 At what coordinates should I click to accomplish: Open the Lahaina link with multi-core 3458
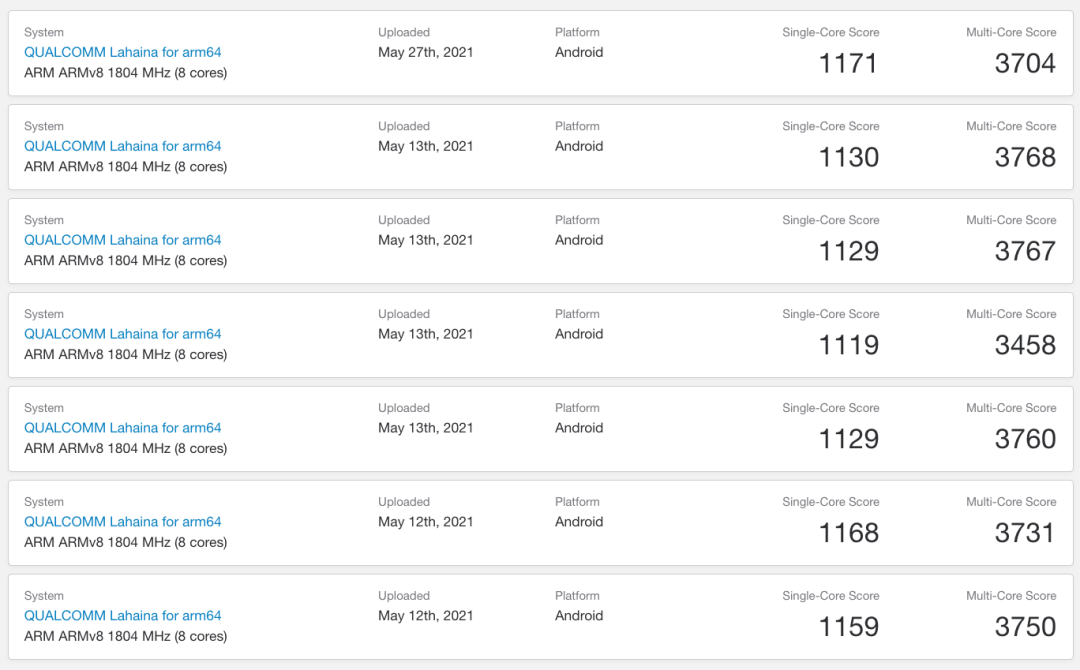[x=123, y=334]
